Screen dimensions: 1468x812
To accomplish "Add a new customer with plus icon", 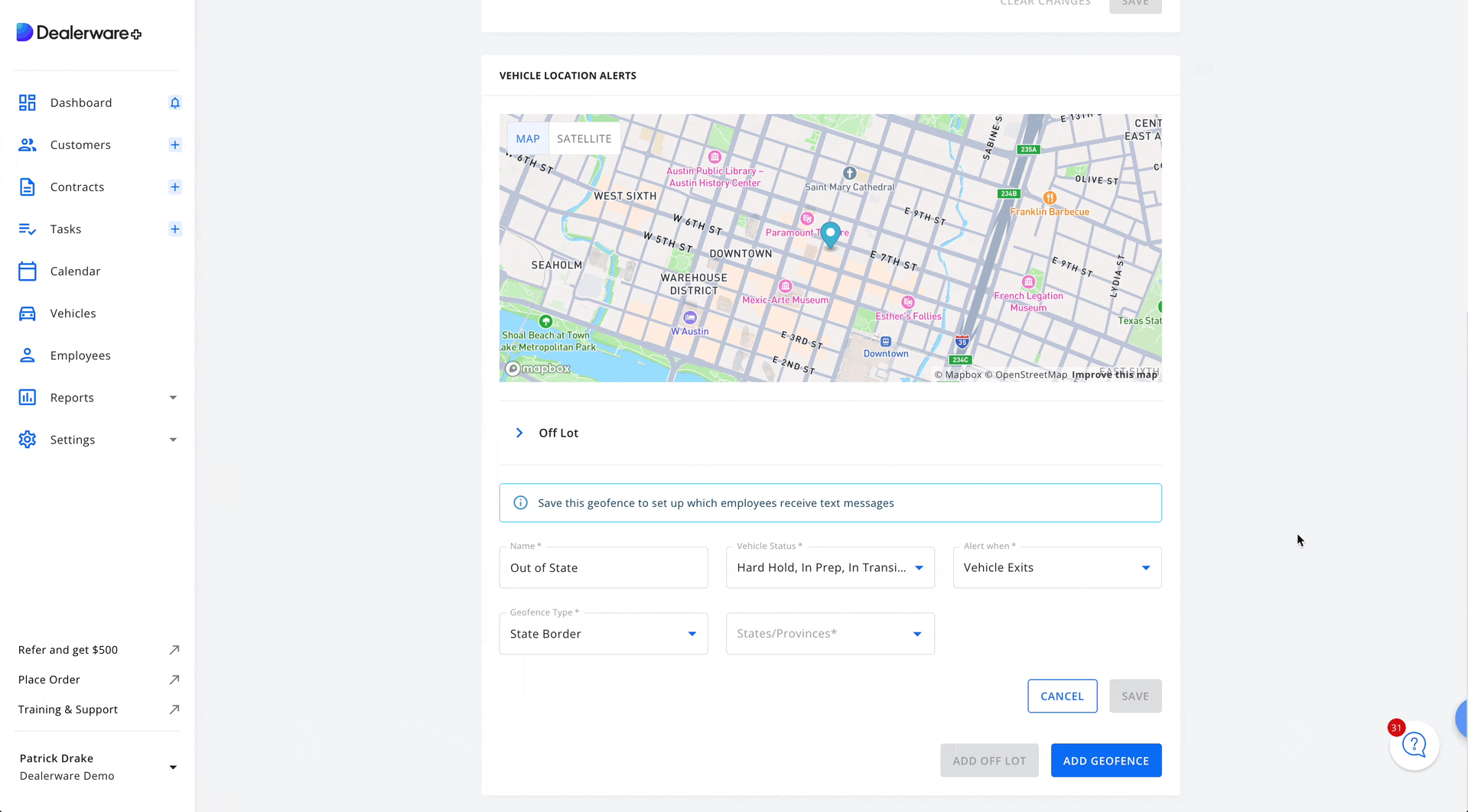I will [x=175, y=145].
